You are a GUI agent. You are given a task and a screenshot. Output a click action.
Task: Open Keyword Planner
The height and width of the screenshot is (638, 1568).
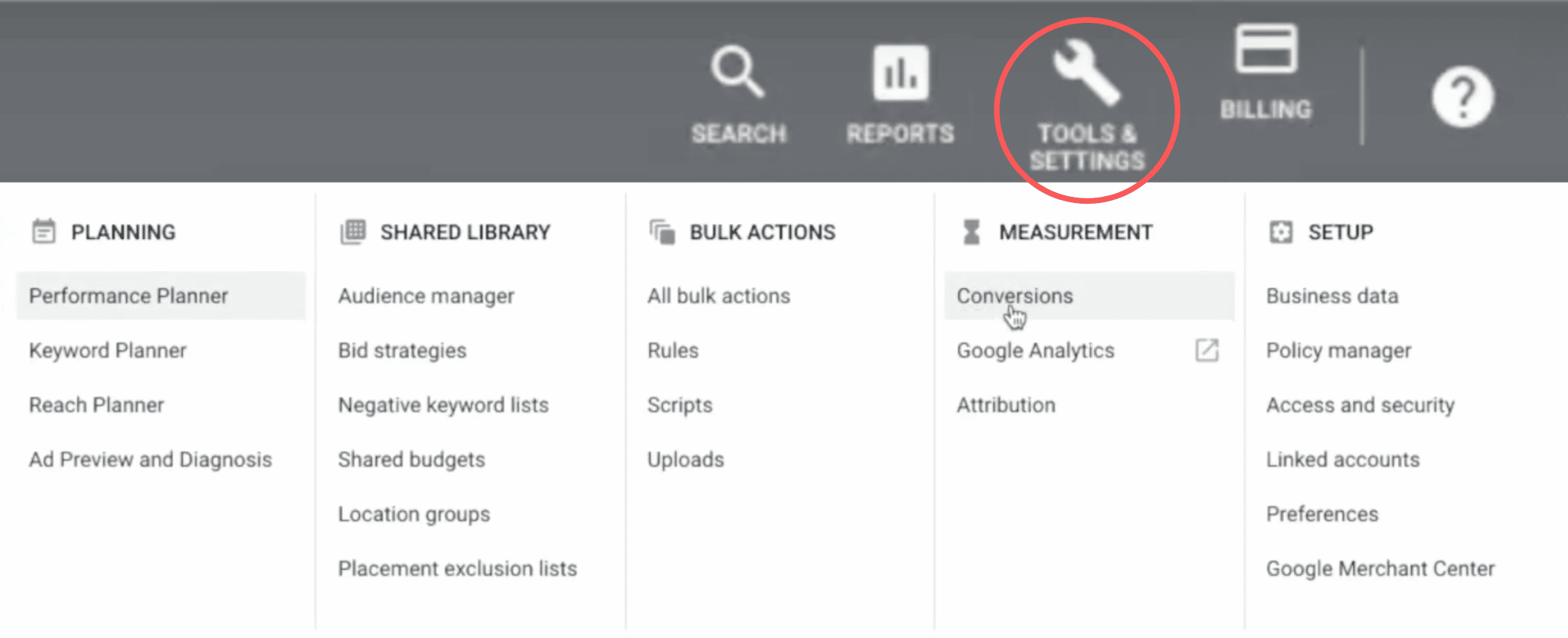click(x=108, y=351)
